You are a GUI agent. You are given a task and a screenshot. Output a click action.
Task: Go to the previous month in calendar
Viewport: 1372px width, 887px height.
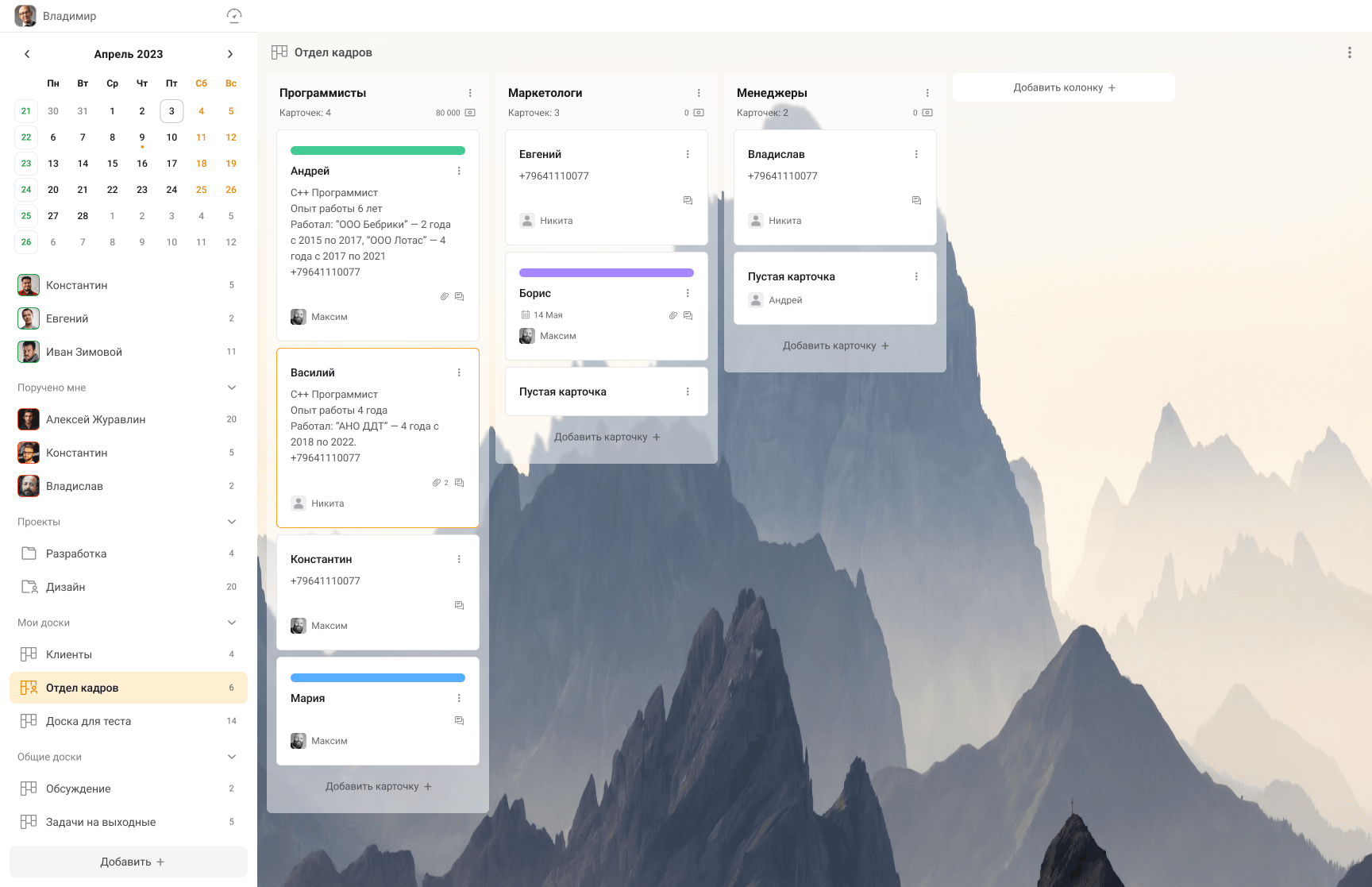click(27, 54)
